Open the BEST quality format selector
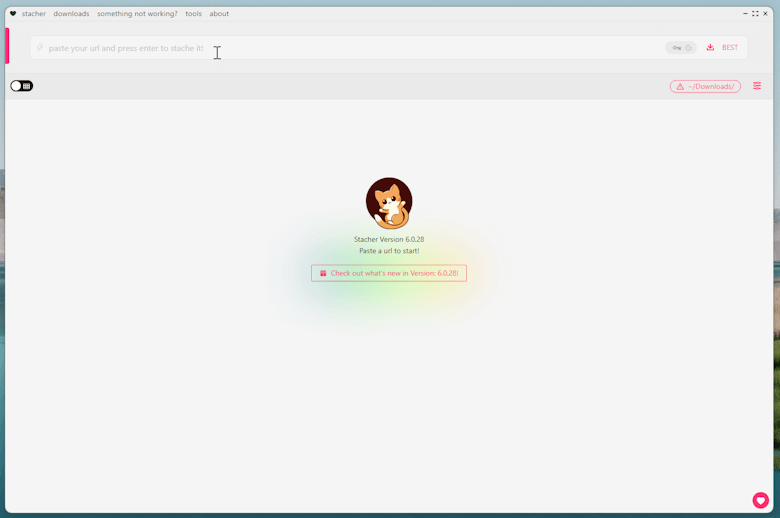This screenshot has width=780, height=518. click(730, 47)
